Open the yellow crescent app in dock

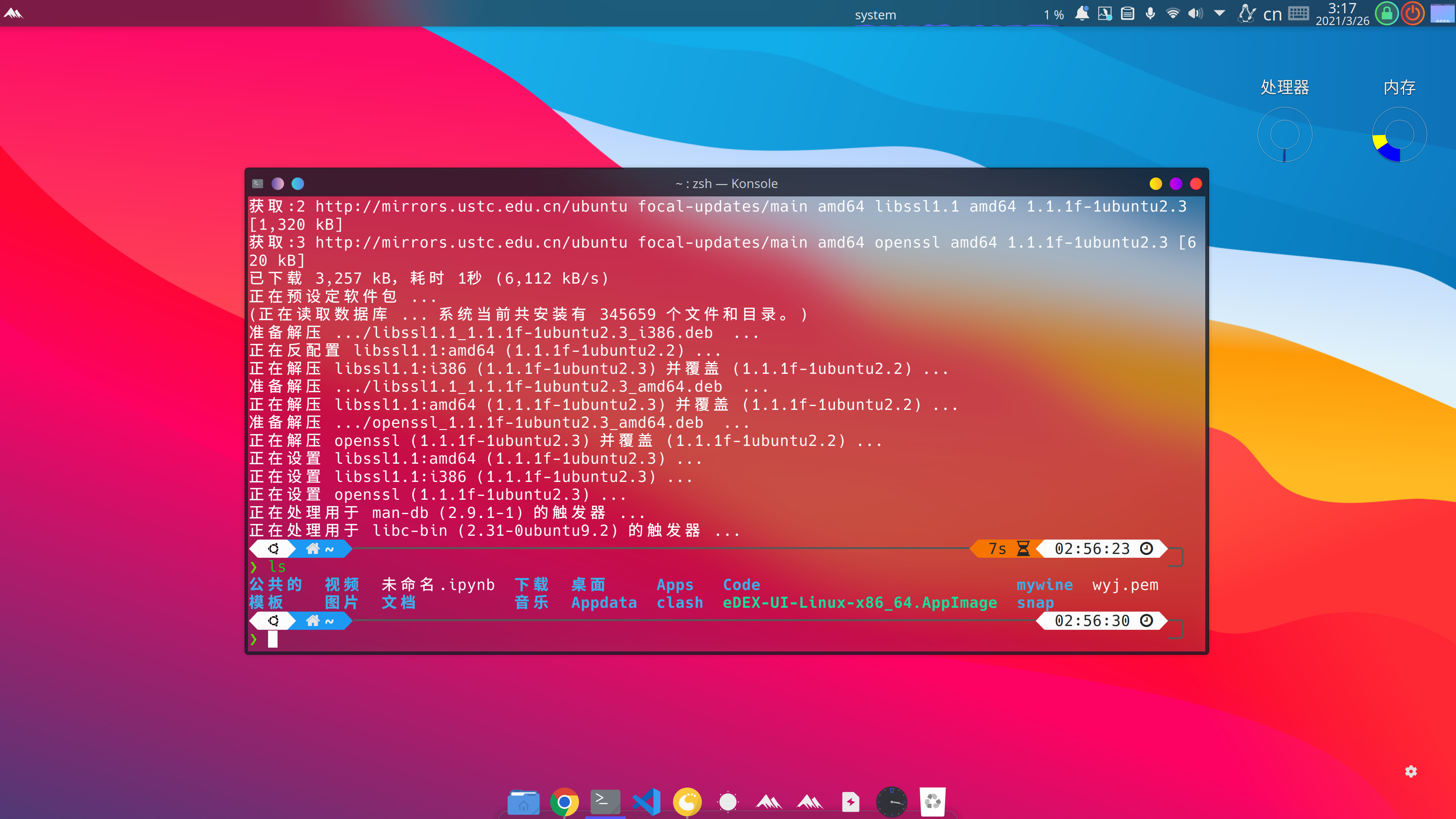[687, 802]
